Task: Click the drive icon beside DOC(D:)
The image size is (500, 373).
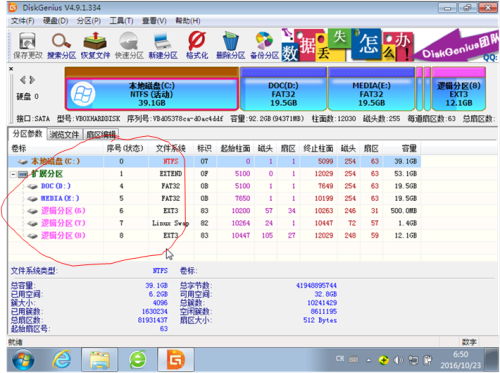Action: coord(32,186)
